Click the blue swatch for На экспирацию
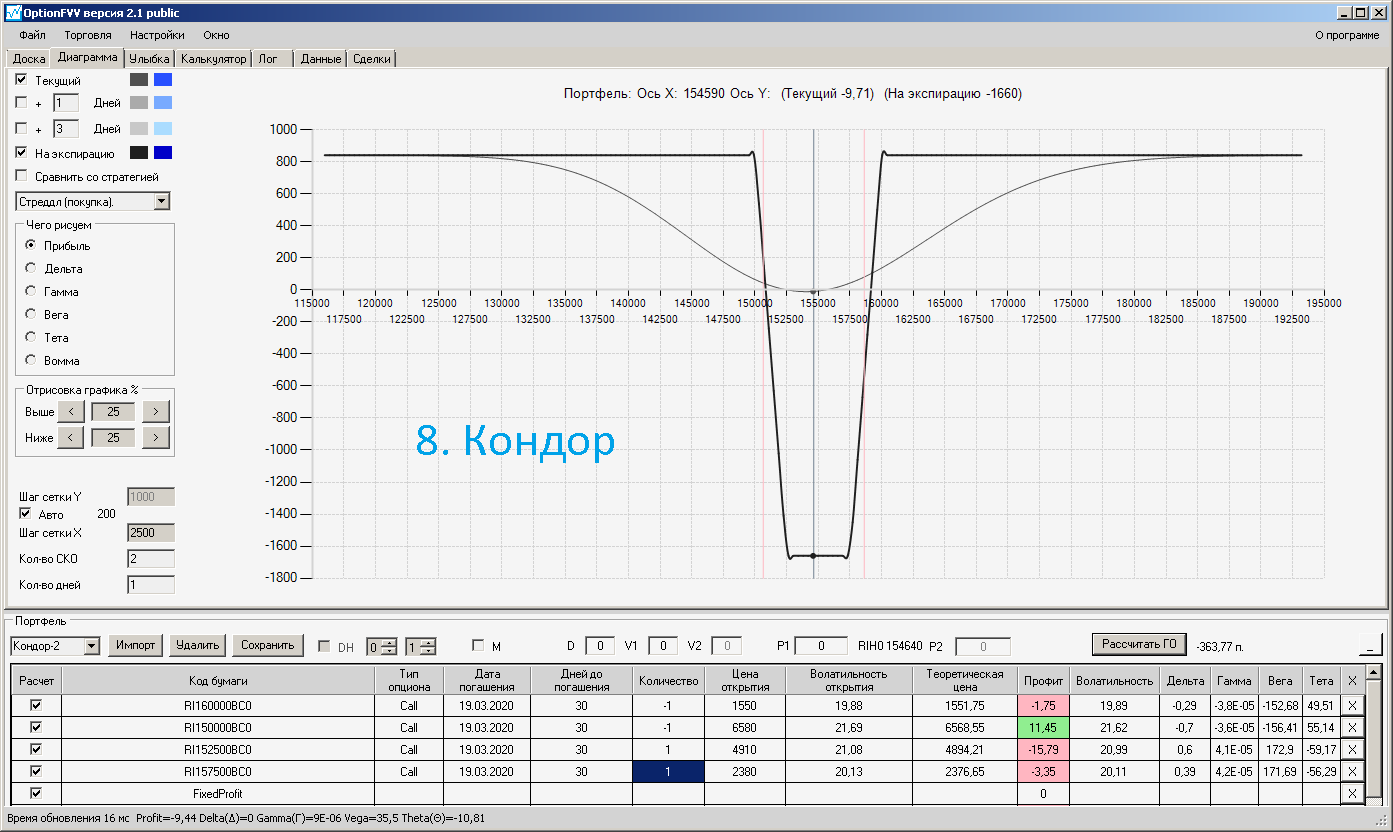The image size is (1393, 832). click(163, 153)
